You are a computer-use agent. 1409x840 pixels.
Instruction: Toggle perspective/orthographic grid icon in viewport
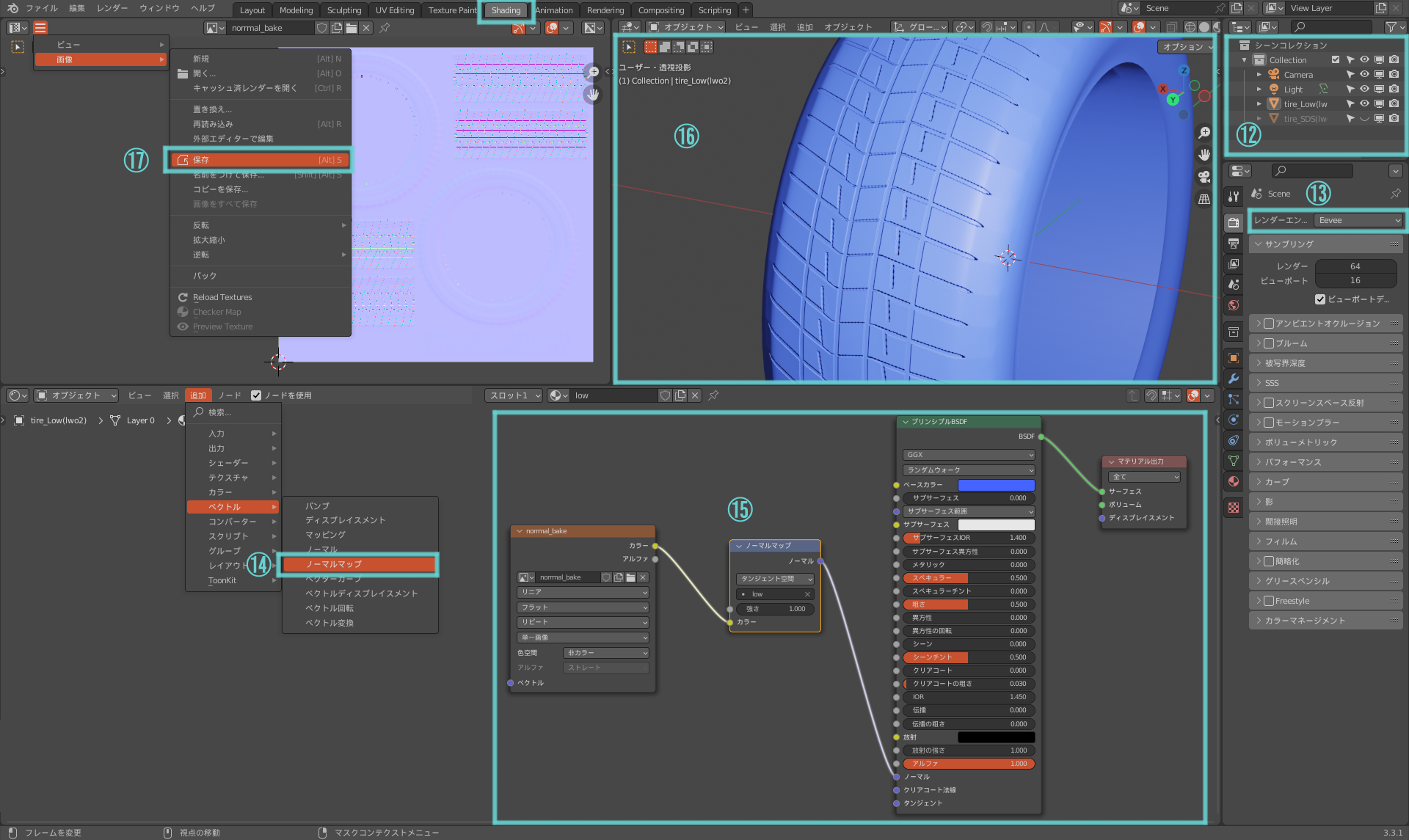click(1204, 199)
